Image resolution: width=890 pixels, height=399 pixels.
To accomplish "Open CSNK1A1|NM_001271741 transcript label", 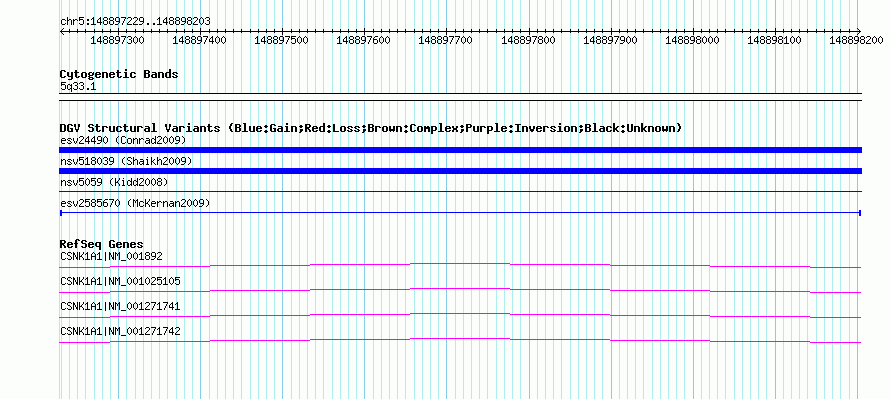I will coord(120,306).
